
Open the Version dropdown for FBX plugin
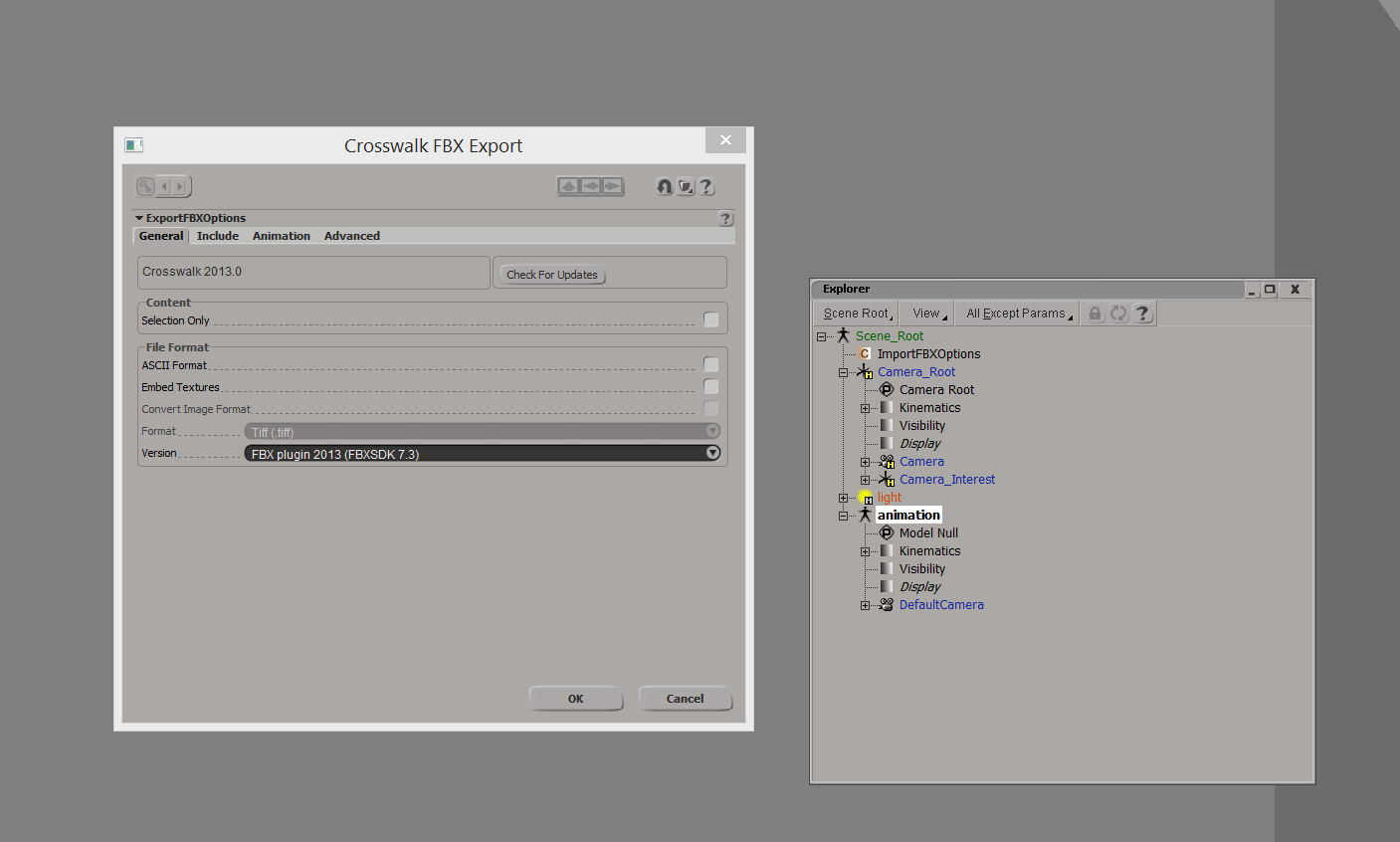coord(483,454)
